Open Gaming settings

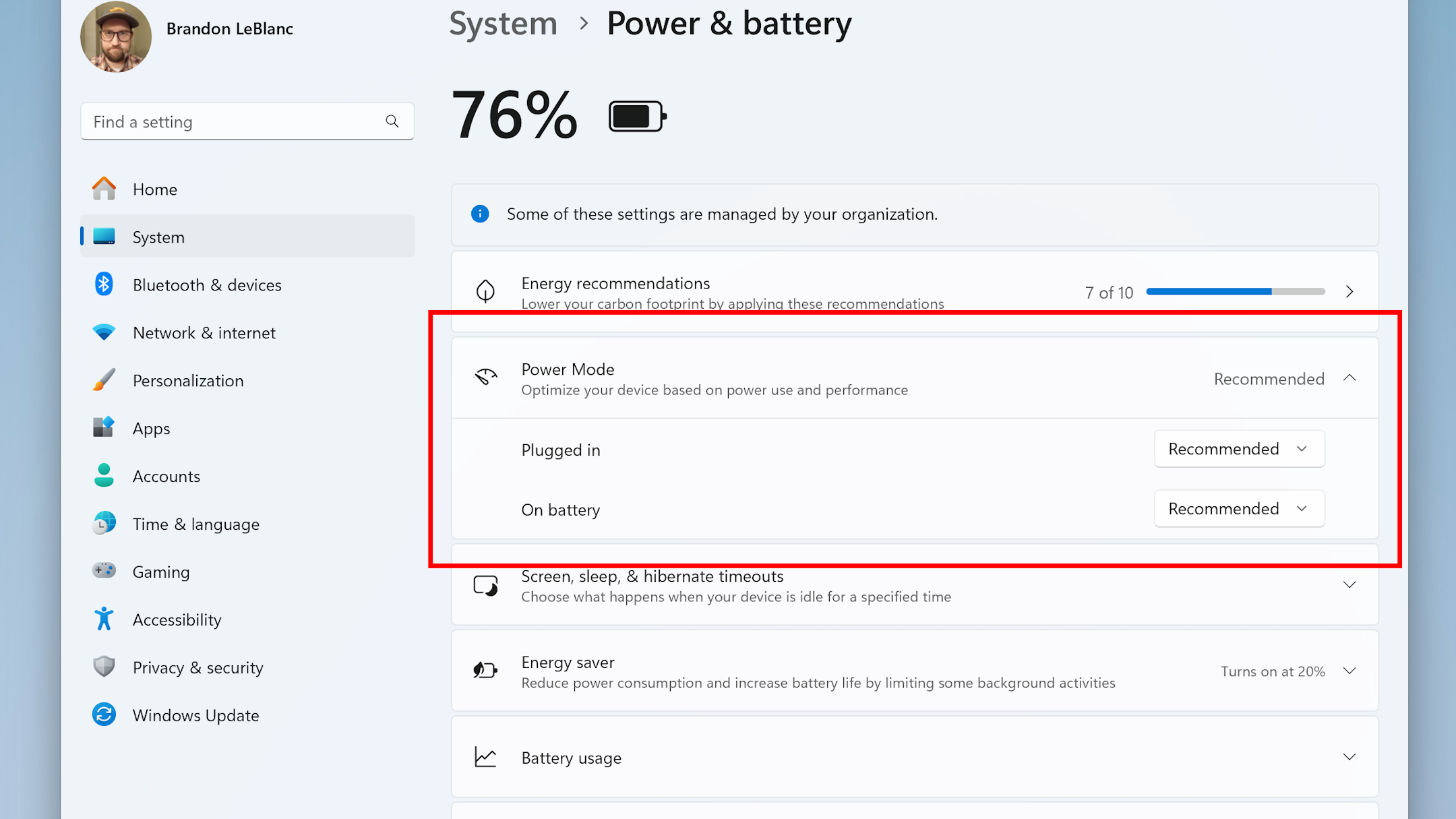pos(160,572)
